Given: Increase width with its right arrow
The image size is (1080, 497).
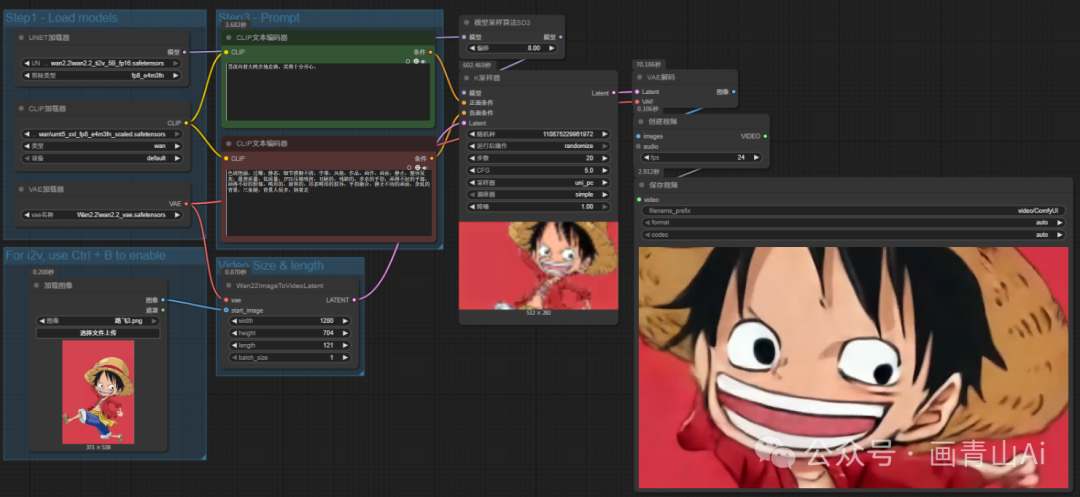Looking at the screenshot, I should tap(345, 321).
